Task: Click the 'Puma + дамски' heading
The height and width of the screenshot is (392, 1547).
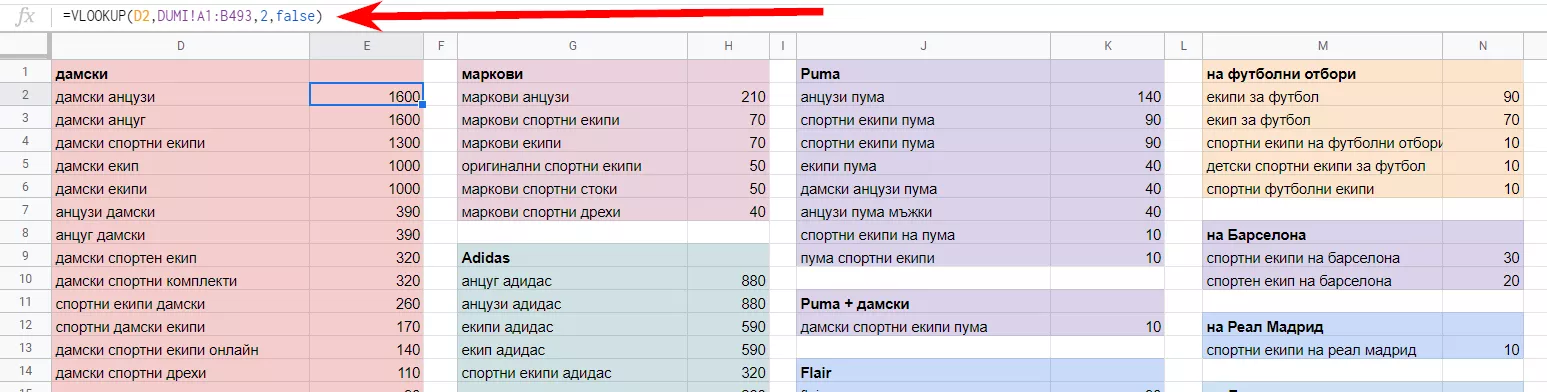Action: [923, 304]
